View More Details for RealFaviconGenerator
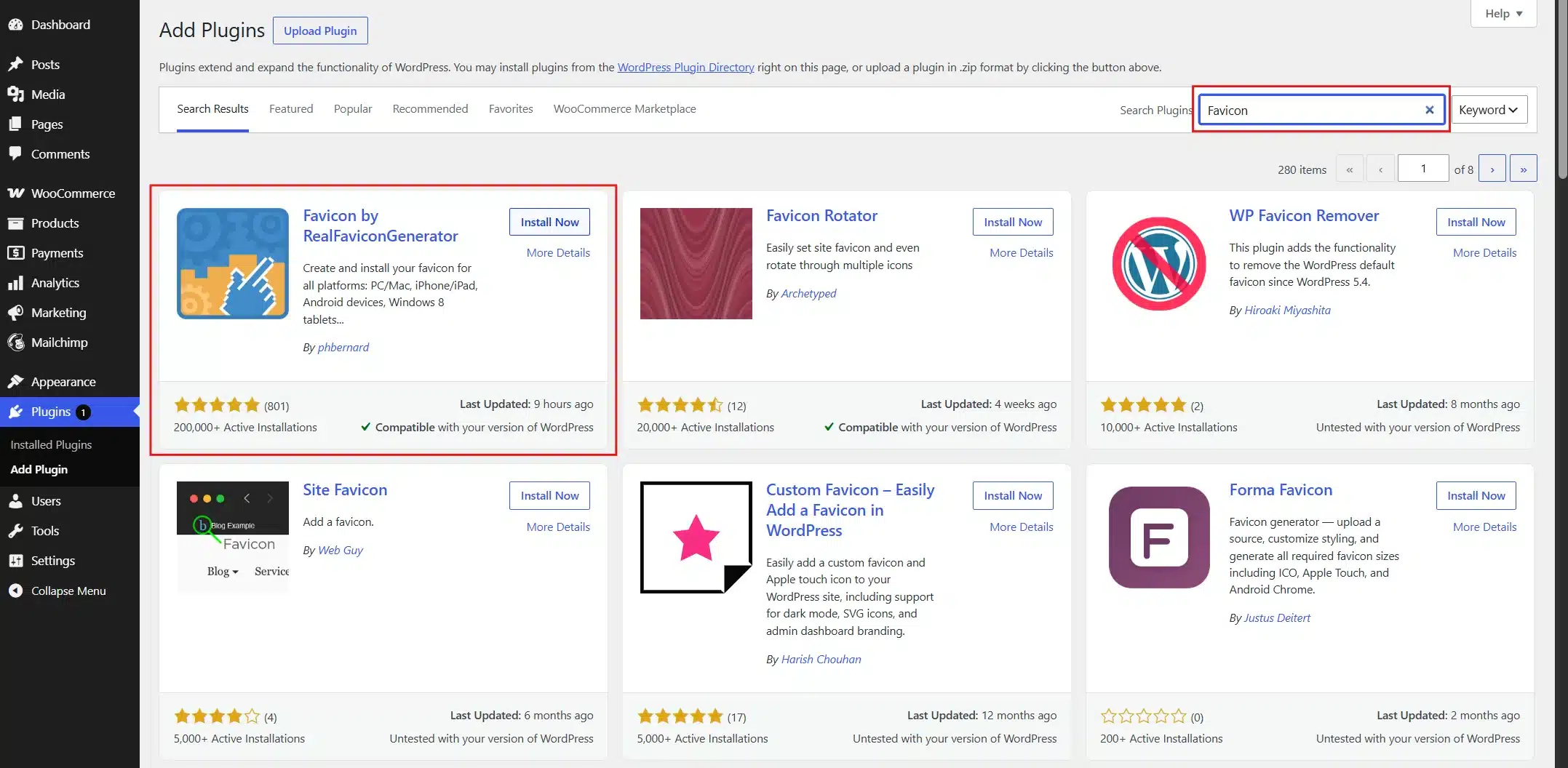This screenshot has width=1568, height=768. 558,252
